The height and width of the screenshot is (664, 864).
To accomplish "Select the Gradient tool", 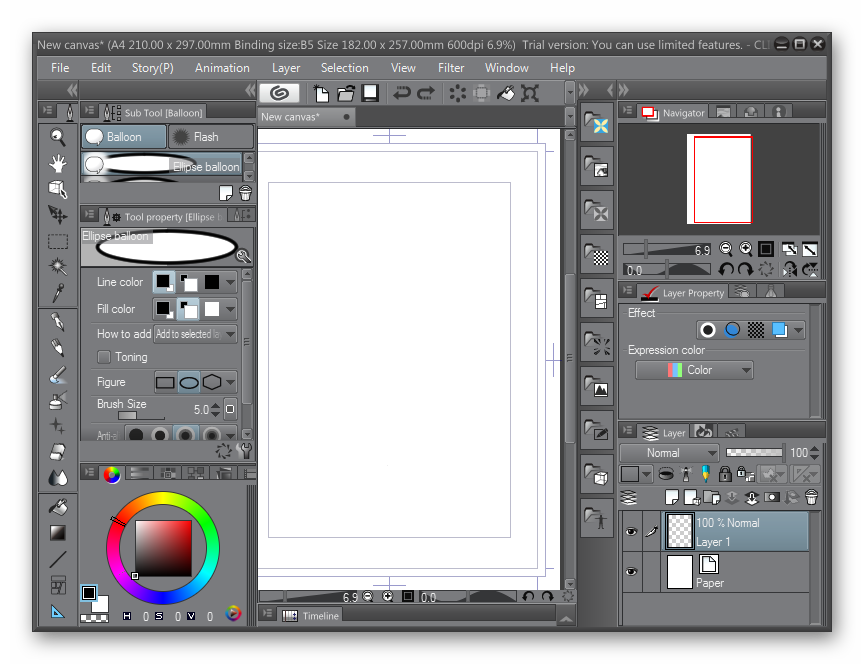I will click(x=57, y=532).
